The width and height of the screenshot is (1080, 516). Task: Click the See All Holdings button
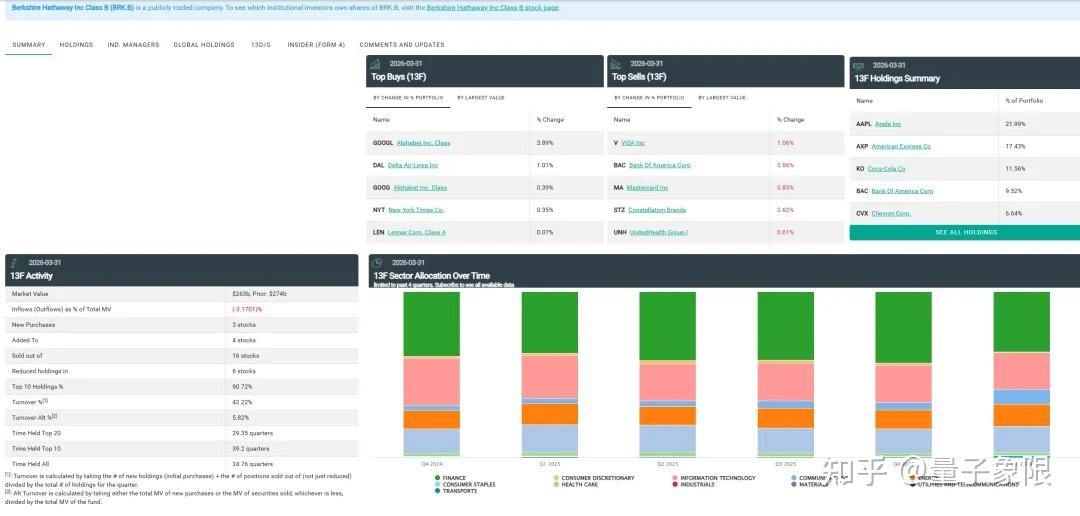coord(965,233)
